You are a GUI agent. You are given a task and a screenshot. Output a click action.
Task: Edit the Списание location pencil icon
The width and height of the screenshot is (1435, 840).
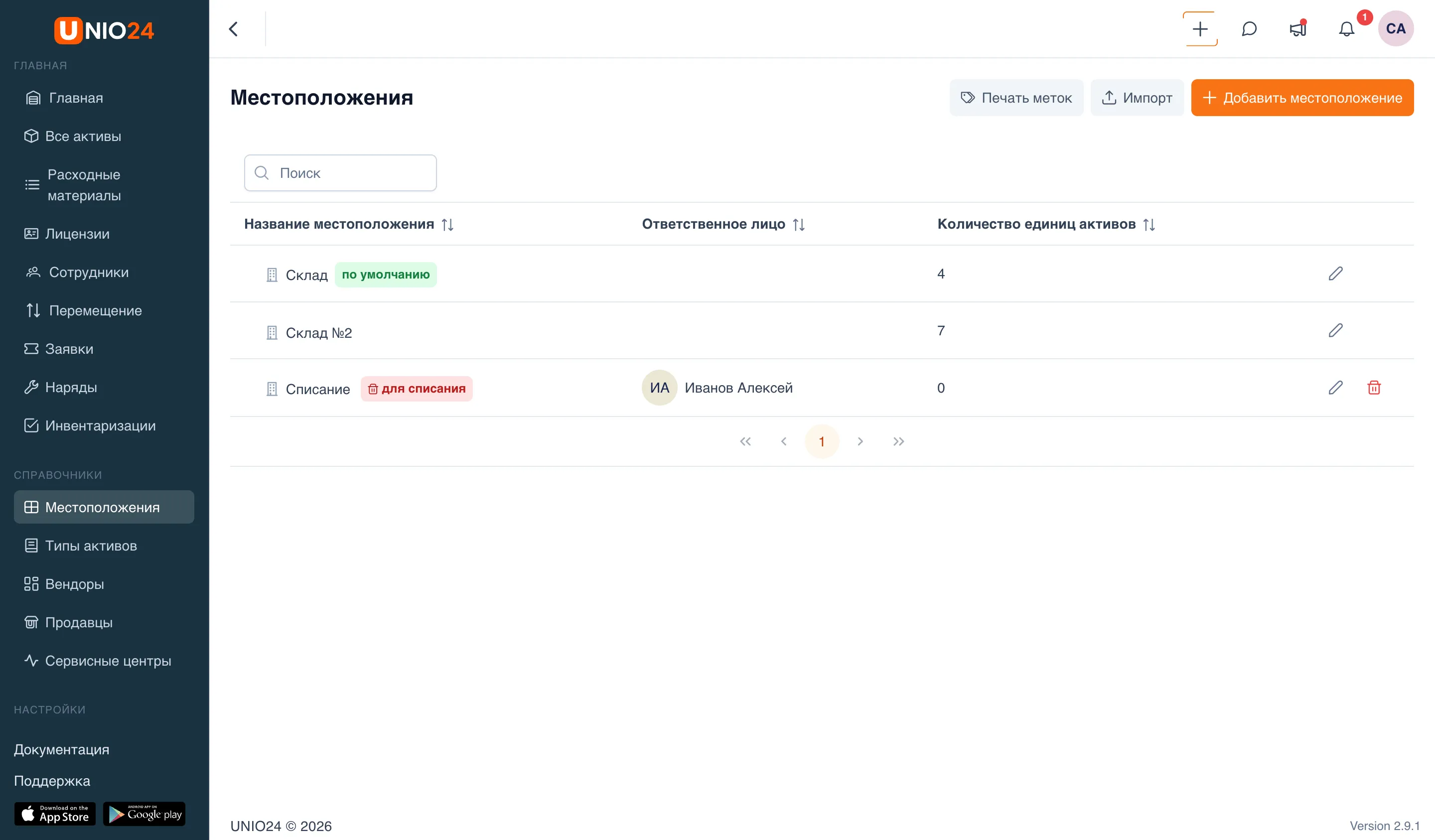pyautogui.click(x=1335, y=388)
